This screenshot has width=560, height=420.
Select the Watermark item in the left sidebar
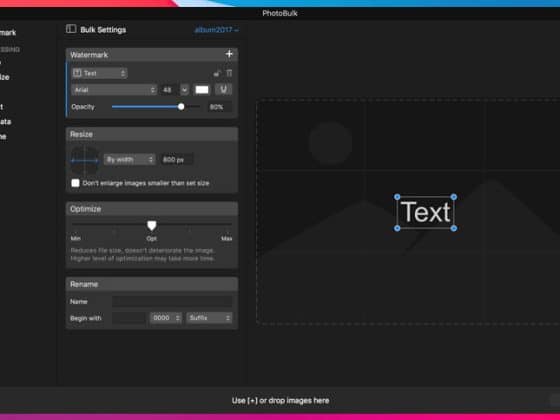[x=8, y=32]
